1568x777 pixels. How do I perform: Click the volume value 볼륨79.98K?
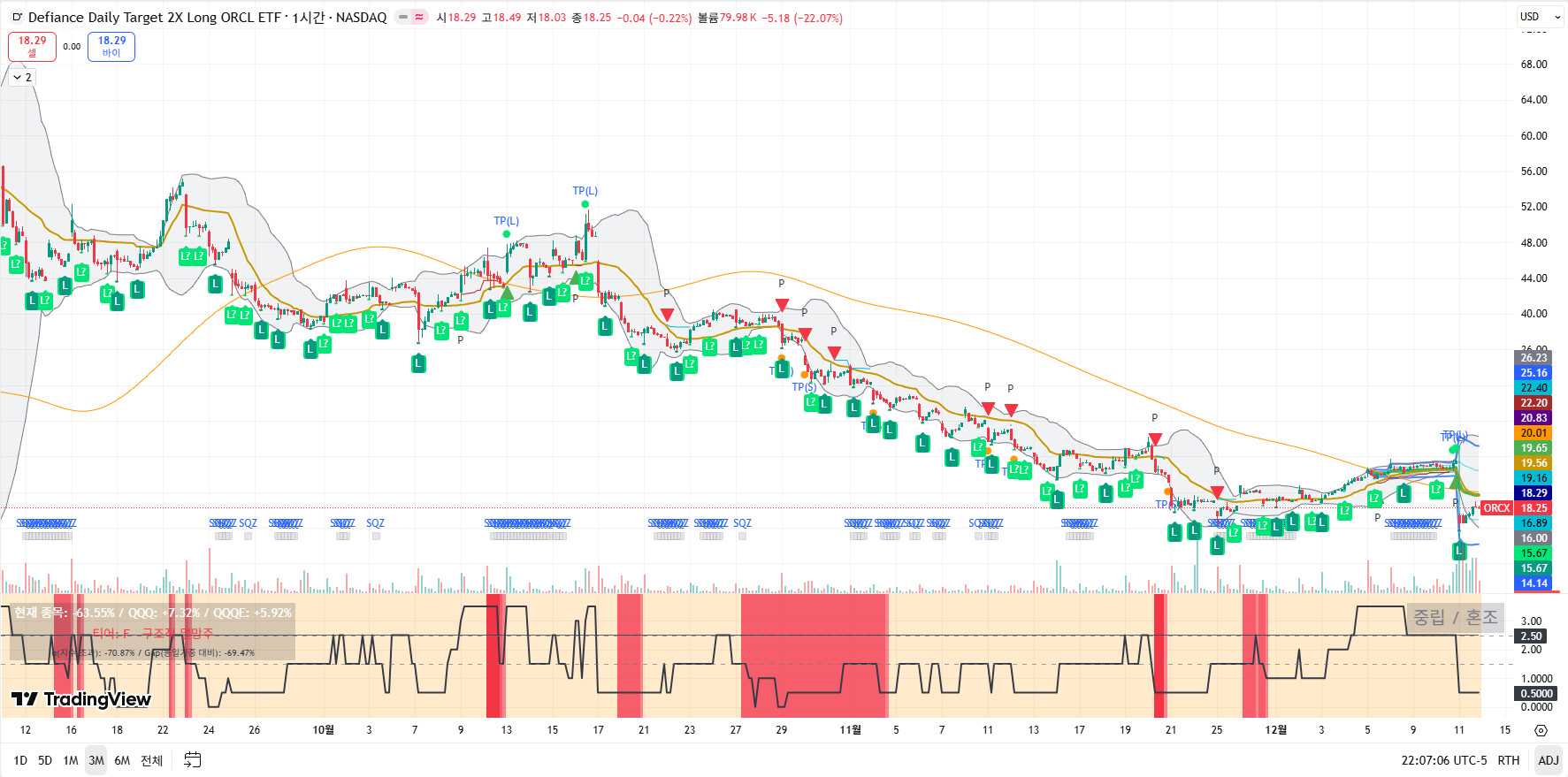pyautogui.click(x=727, y=18)
